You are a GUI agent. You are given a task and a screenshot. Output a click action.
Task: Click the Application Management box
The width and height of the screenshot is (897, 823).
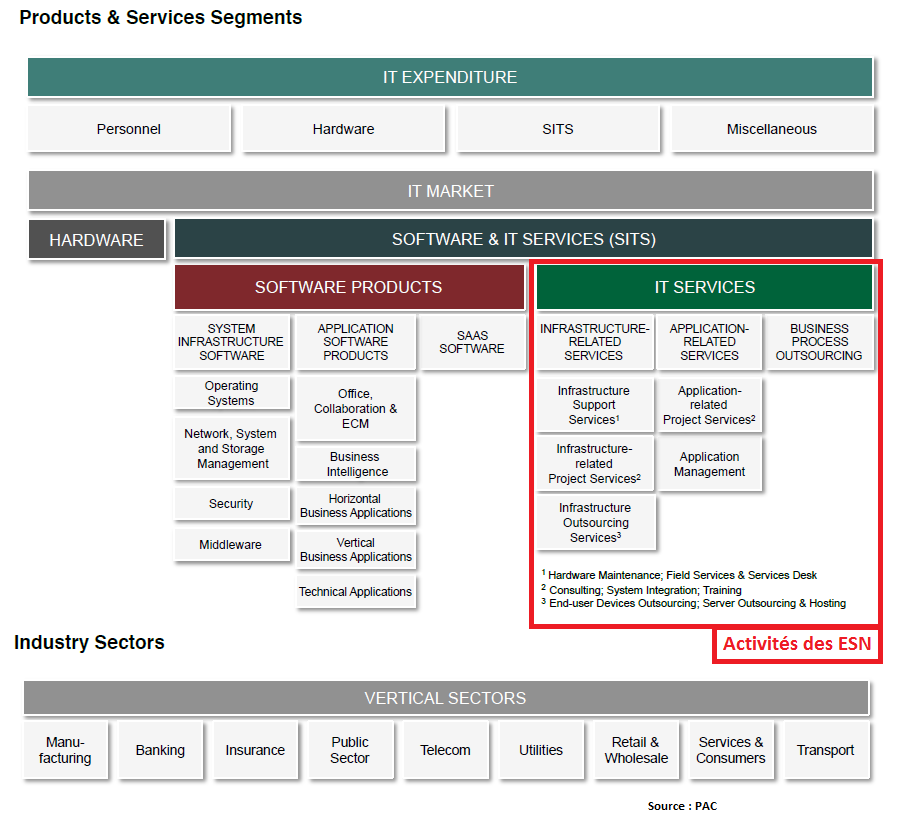[709, 464]
